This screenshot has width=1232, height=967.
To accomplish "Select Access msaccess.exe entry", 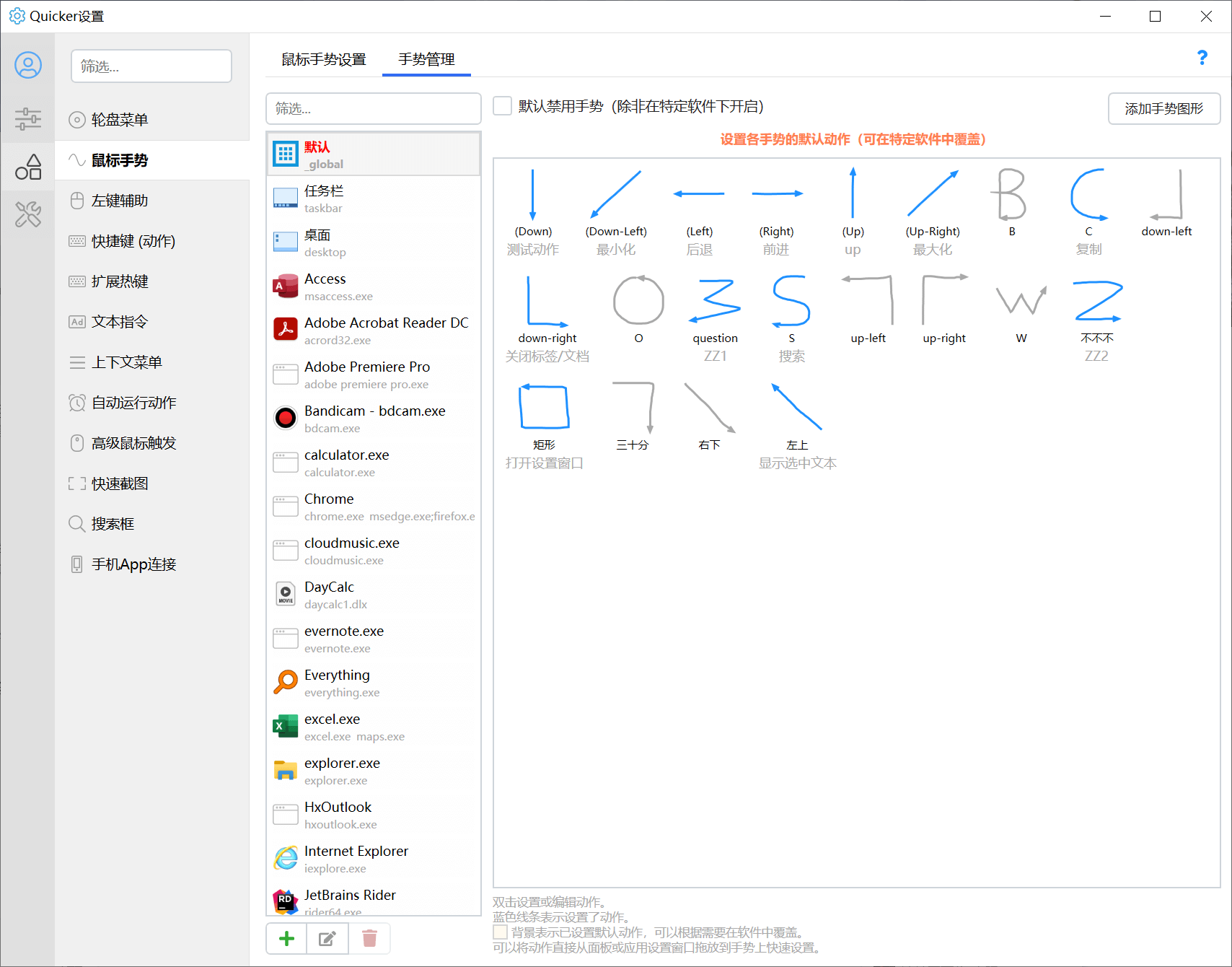I will coord(373,286).
